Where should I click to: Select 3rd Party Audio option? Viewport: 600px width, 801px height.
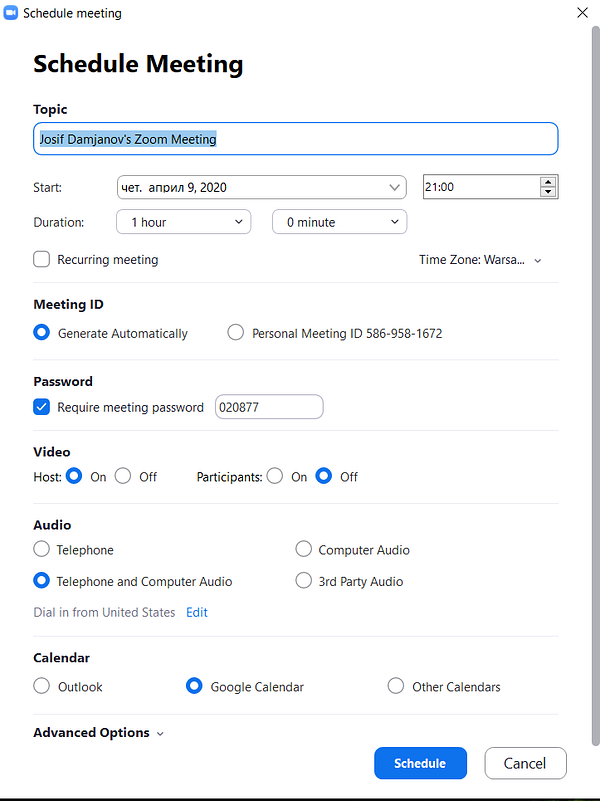tap(303, 581)
